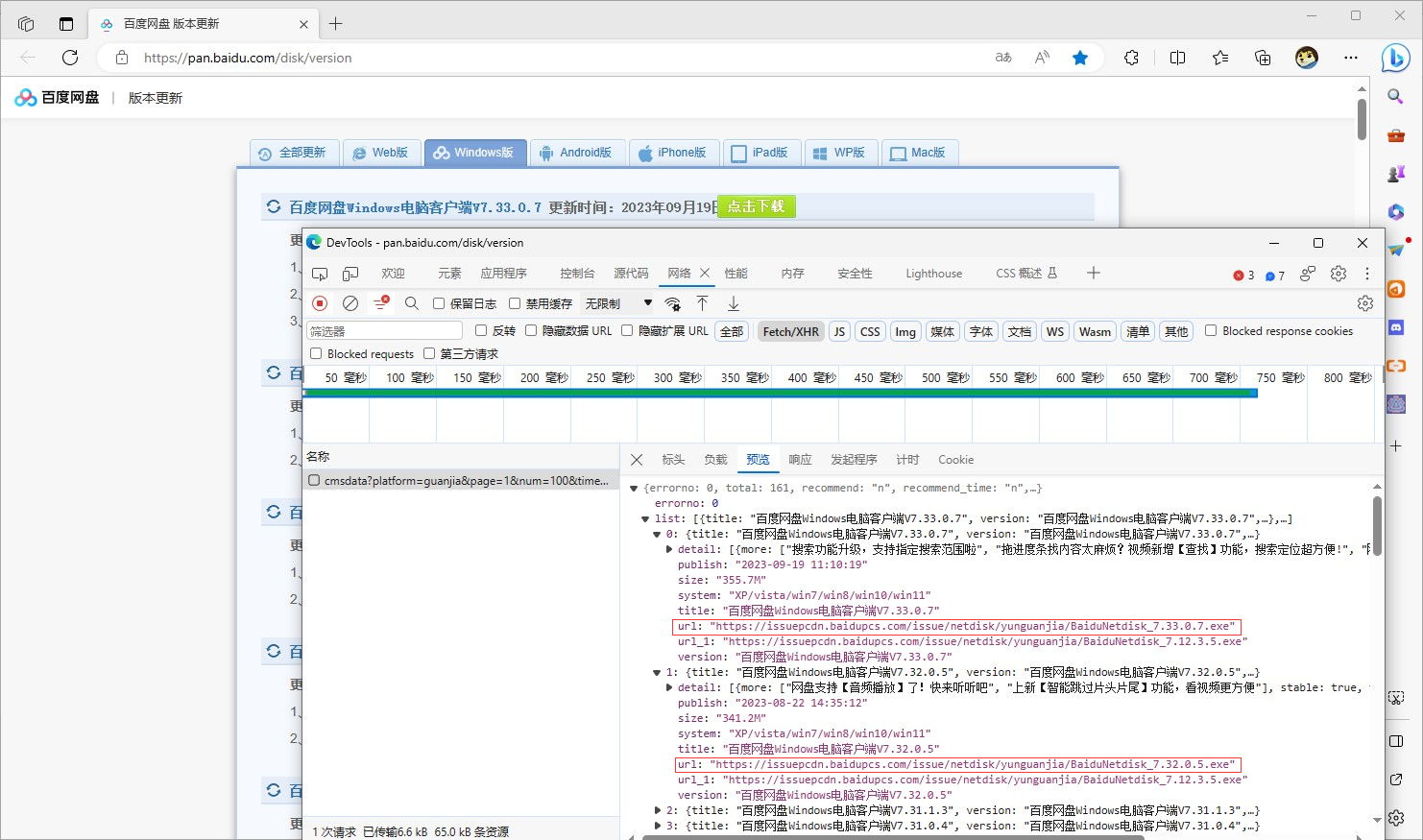Click the green 点击下载 download button
This screenshot has width=1423, height=840.
pyautogui.click(x=756, y=206)
